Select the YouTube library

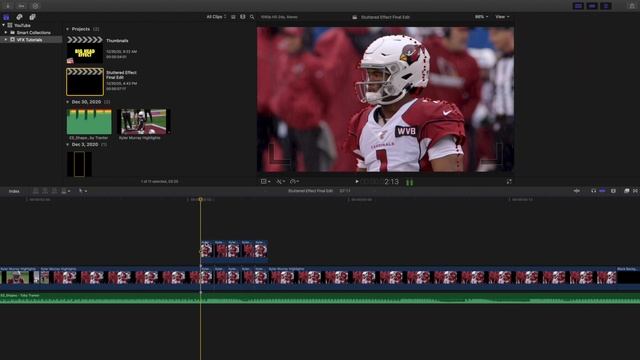[x=22, y=25]
